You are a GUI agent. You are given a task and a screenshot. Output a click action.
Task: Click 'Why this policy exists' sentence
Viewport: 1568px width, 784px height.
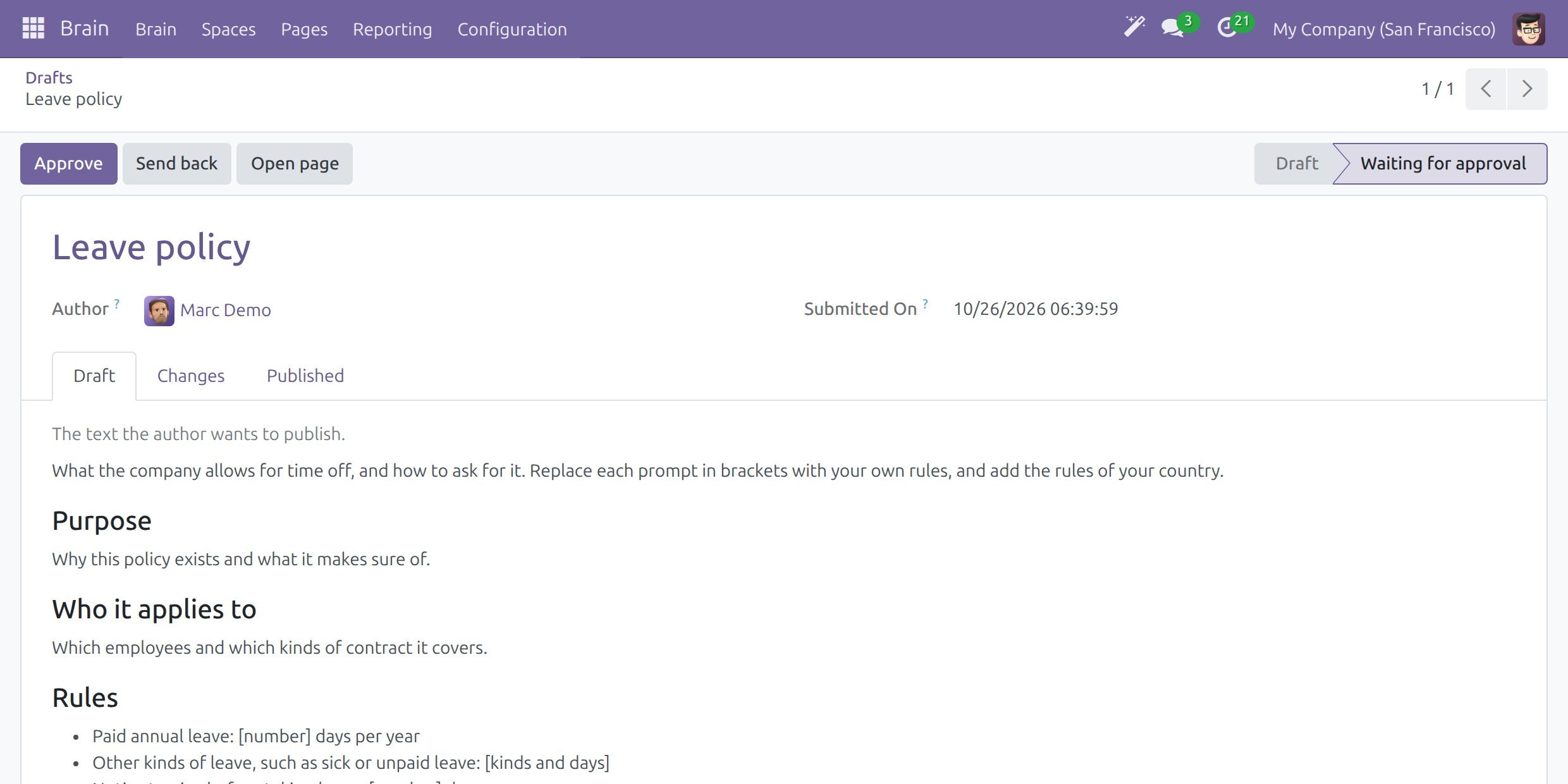(x=241, y=559)
